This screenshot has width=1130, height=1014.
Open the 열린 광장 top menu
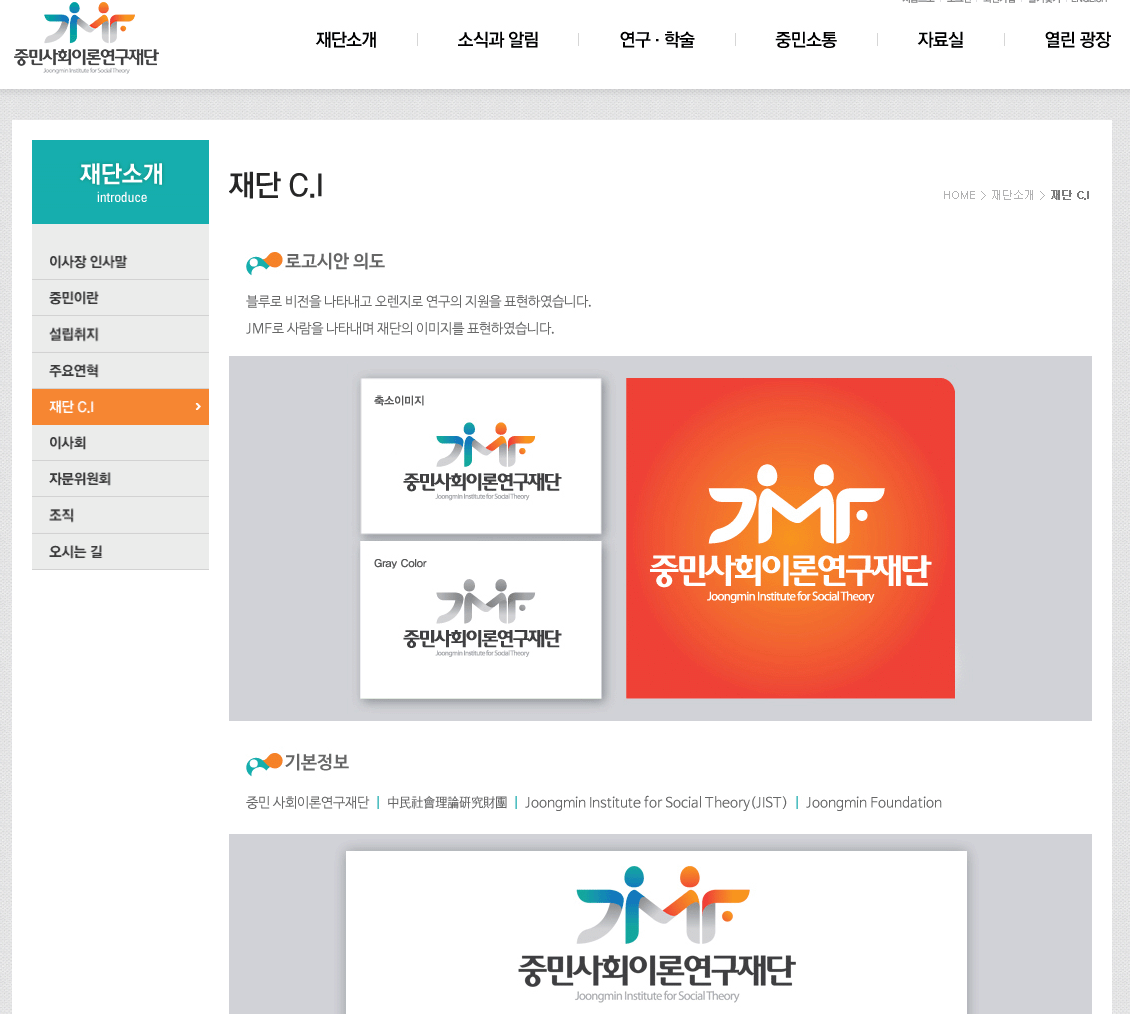point(1077,40)
